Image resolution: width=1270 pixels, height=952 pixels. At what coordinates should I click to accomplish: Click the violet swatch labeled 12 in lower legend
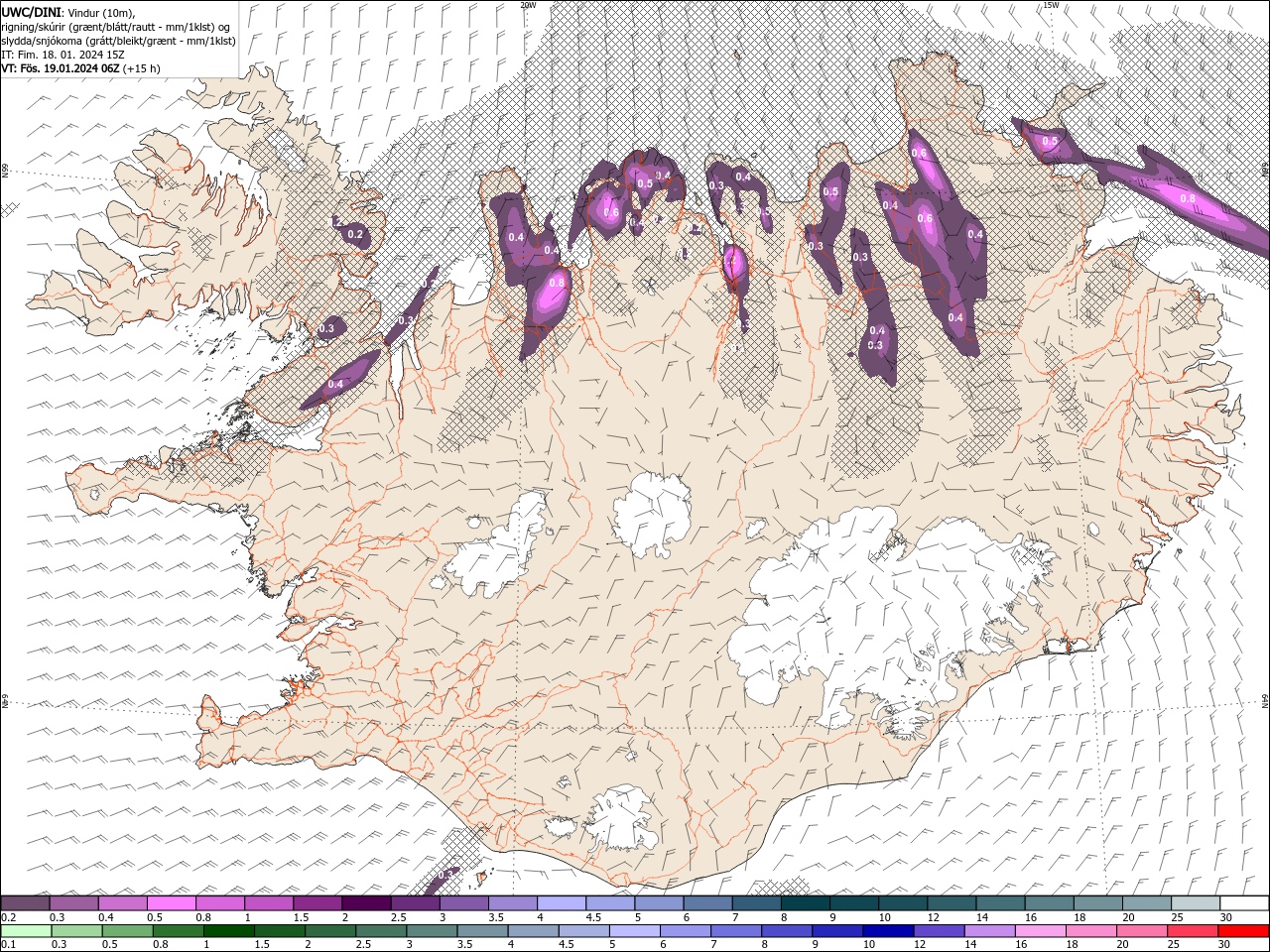(940, 931)
